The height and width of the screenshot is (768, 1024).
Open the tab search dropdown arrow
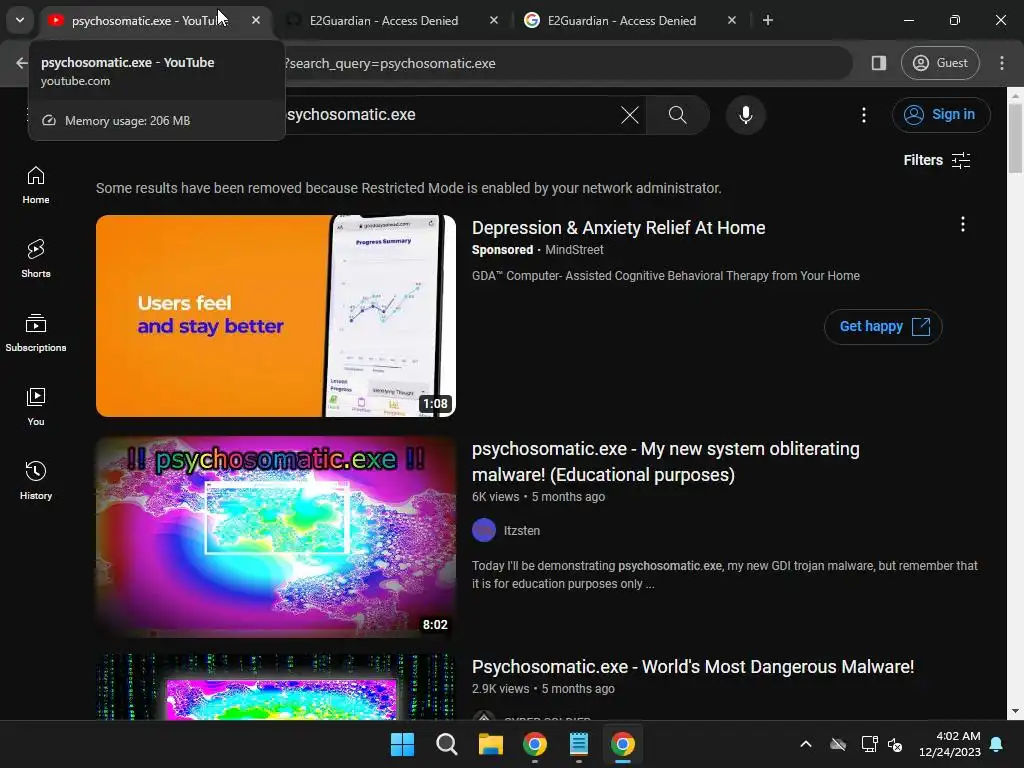20,20
